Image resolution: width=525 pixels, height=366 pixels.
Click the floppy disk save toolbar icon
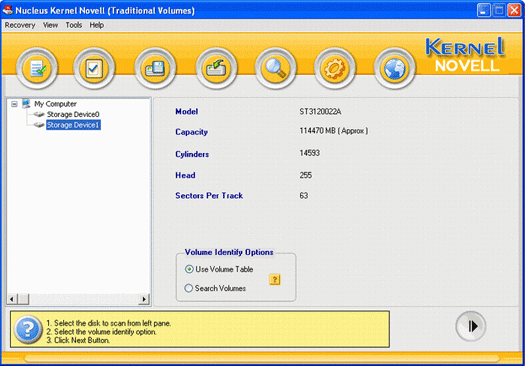click(155, 68)
